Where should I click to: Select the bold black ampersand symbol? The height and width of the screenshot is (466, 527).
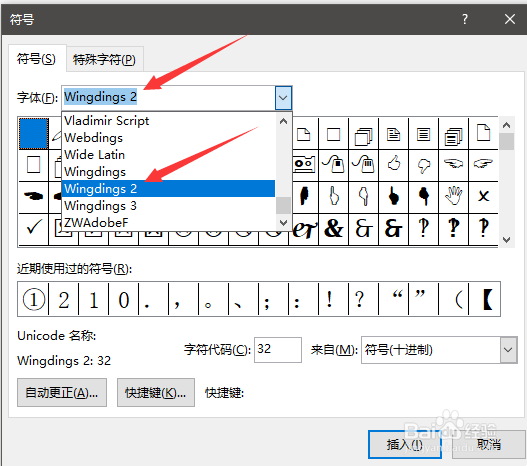(x=333, y=228)
